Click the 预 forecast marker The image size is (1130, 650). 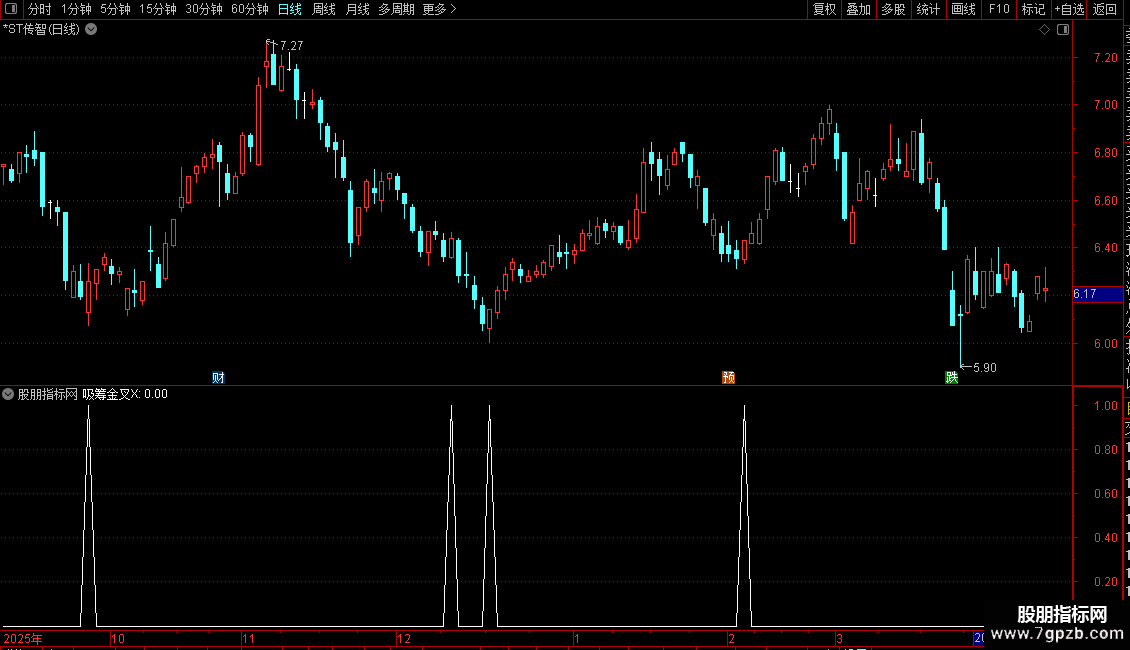[x=729, y=378]
